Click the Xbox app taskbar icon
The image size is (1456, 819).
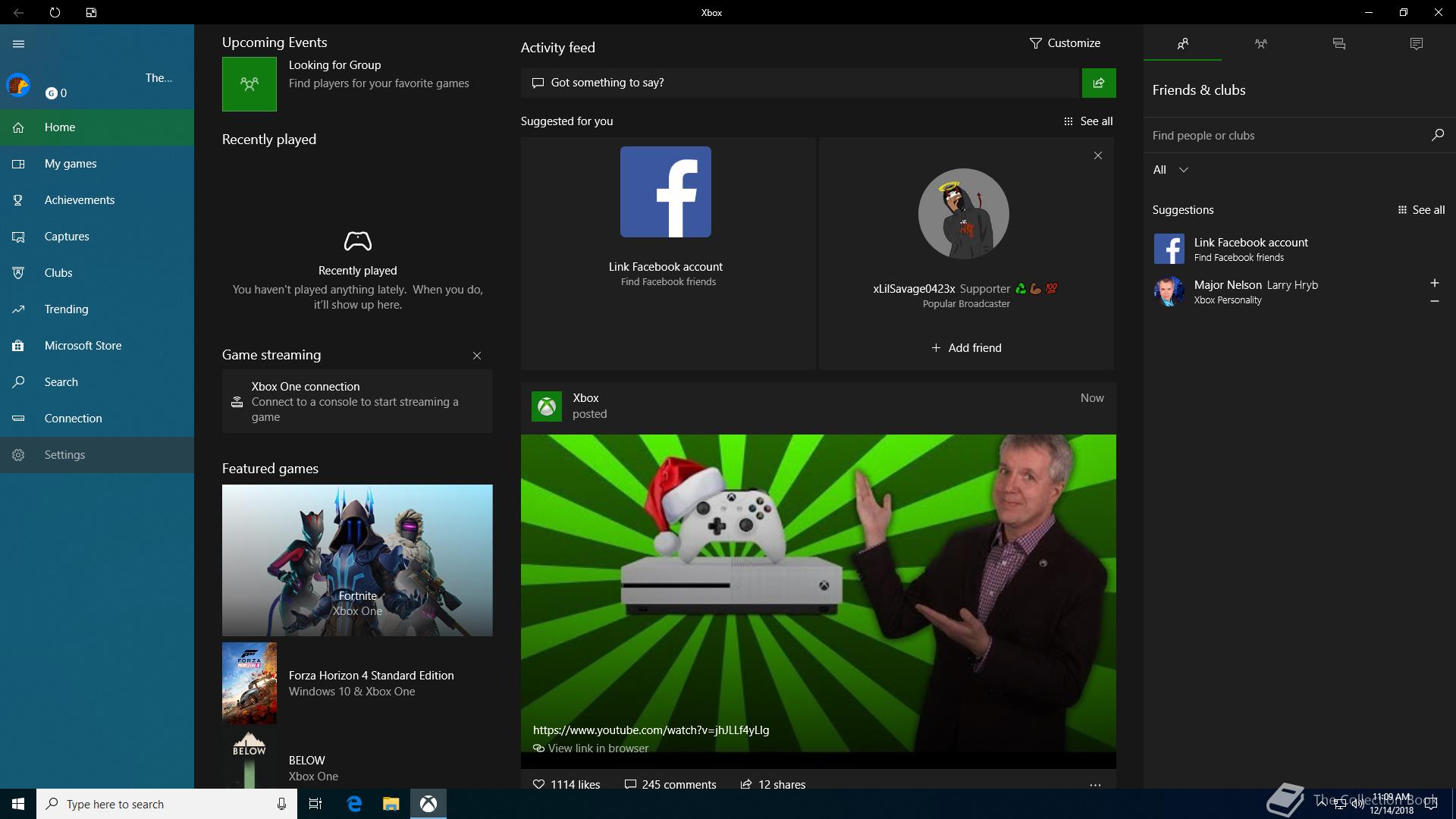click(x=428, y=804)
